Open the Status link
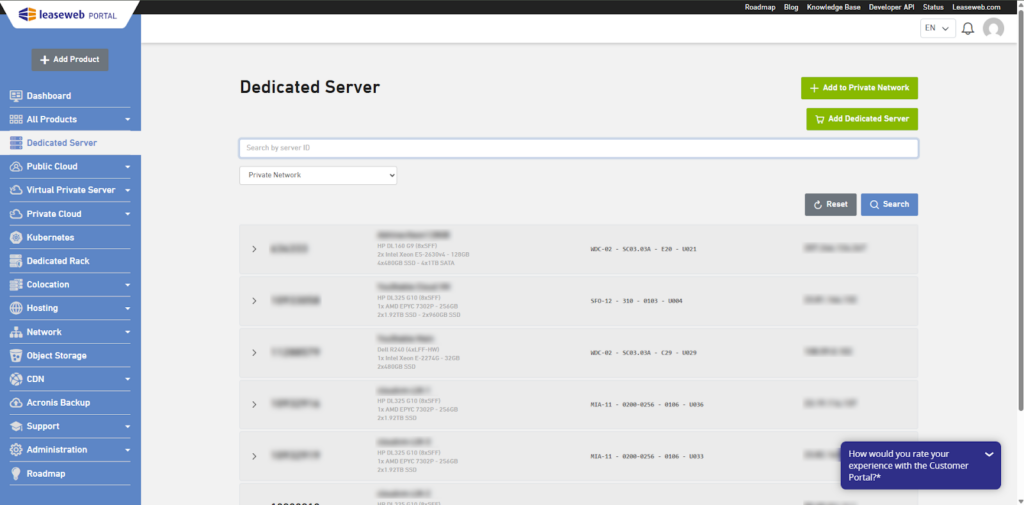 (x=933, y=7)
